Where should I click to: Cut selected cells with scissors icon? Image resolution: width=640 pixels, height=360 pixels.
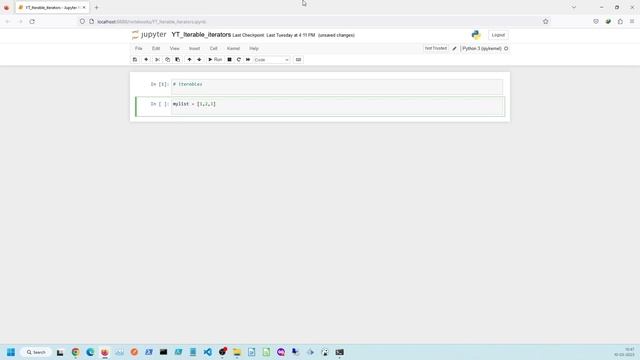click(x=157, y=60)
